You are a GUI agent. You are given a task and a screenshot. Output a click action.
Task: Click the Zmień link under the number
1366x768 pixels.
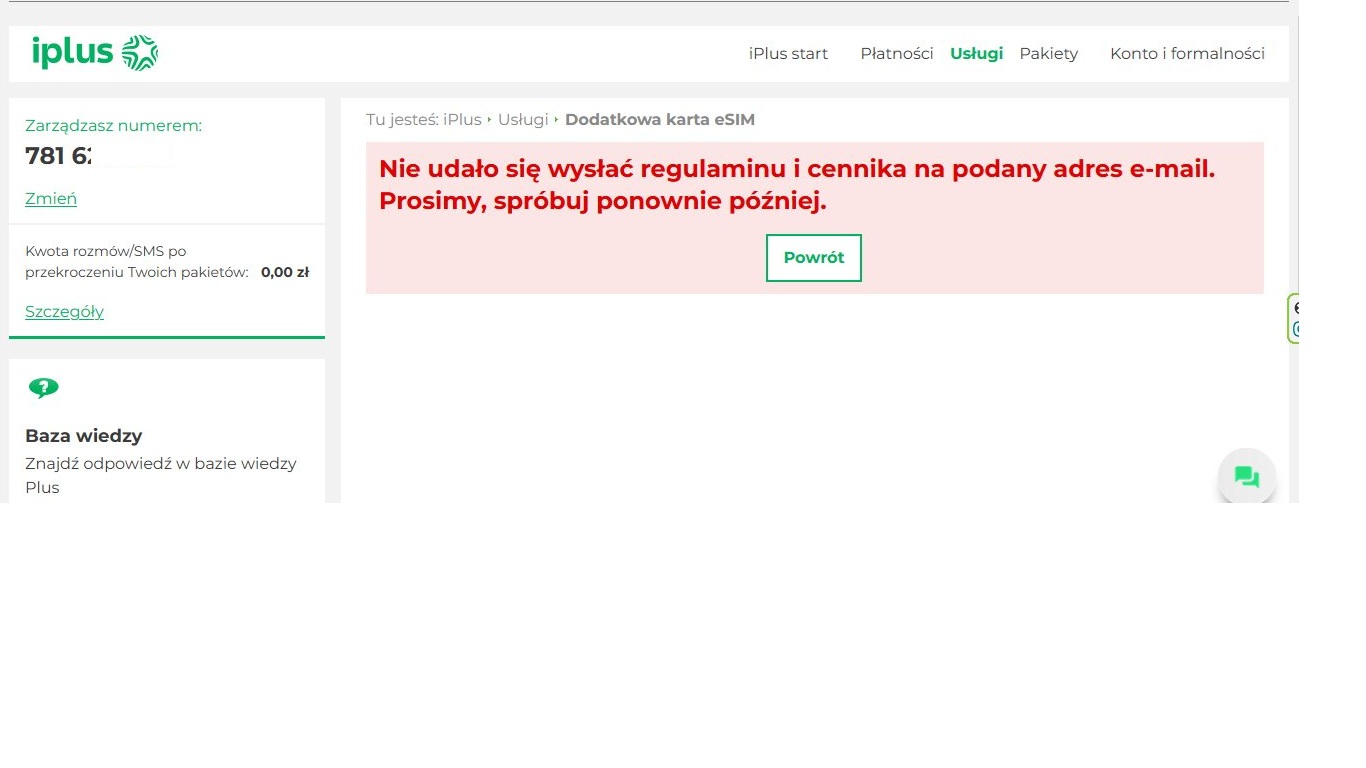tap(51, 199)
